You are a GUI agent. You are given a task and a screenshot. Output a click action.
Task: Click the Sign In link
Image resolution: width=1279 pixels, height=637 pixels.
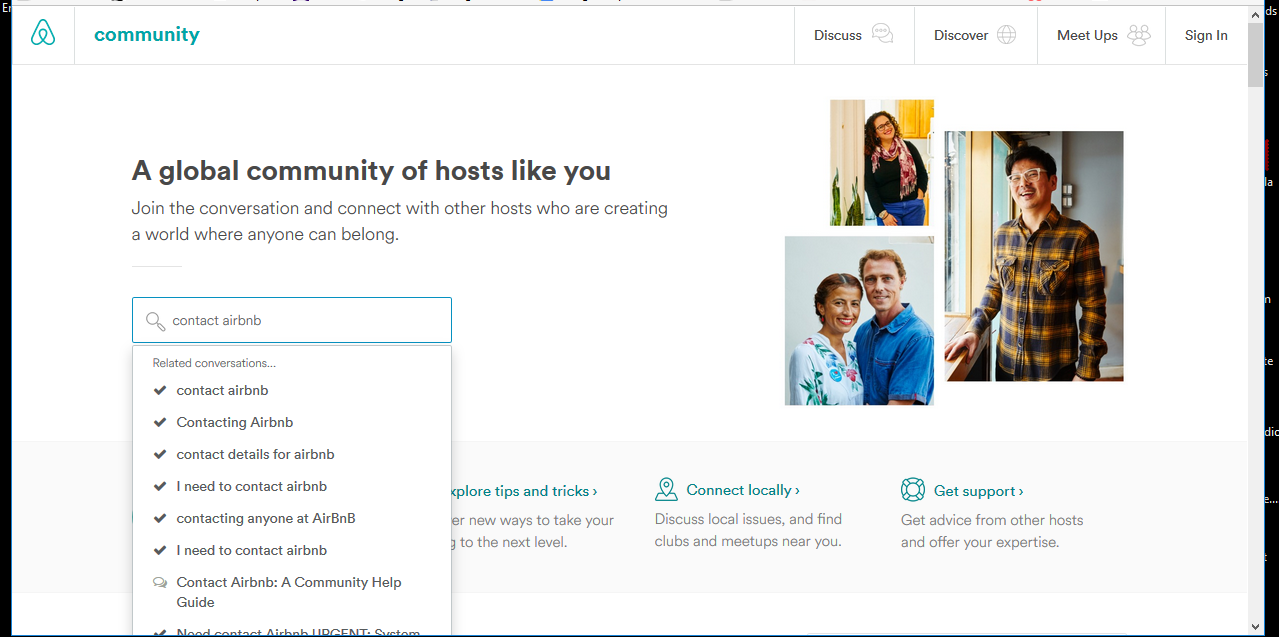[x=1206, y=35]
